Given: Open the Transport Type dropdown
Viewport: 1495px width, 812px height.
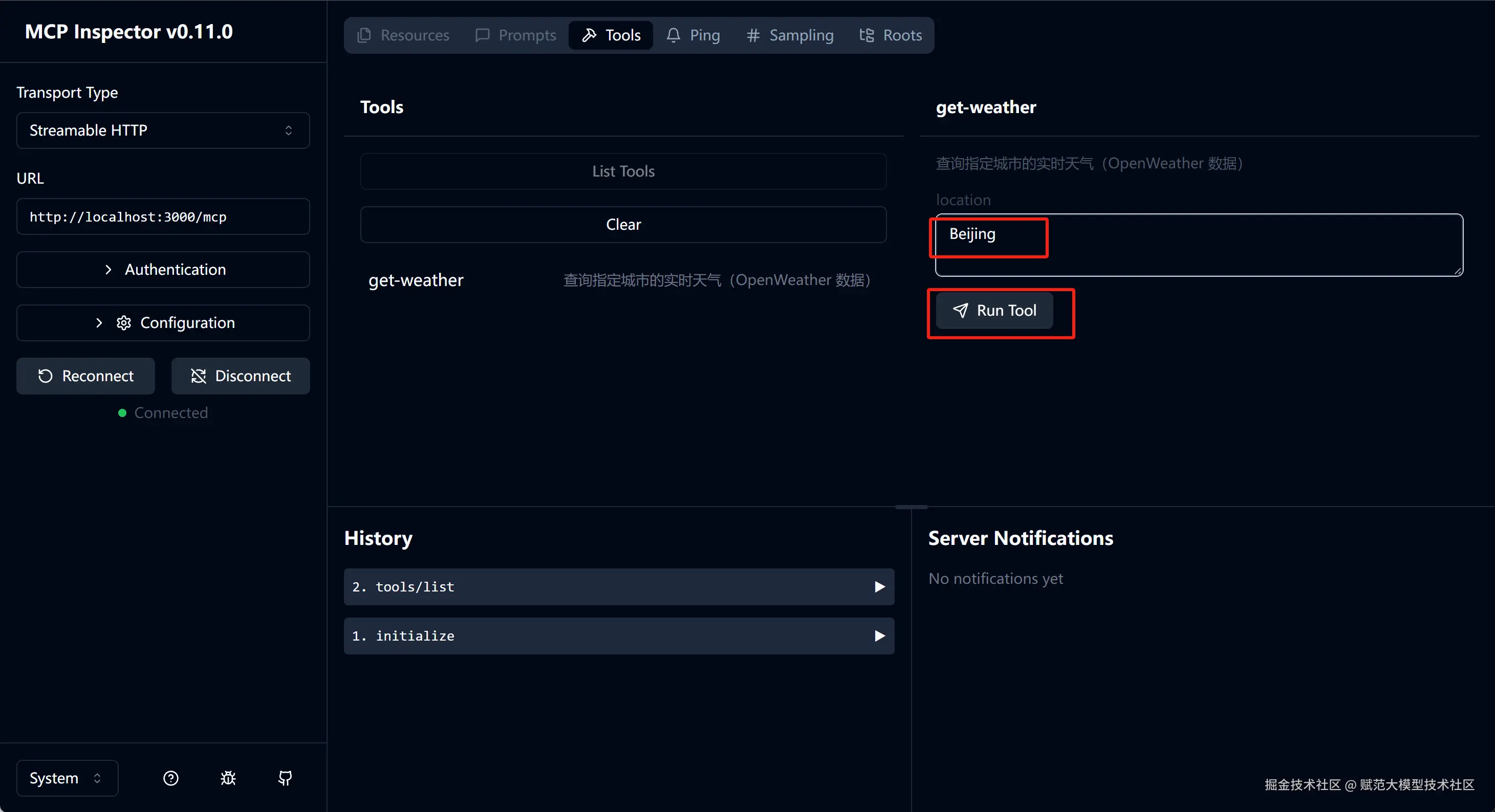Looking at the screenshot, I should [163, 130].
